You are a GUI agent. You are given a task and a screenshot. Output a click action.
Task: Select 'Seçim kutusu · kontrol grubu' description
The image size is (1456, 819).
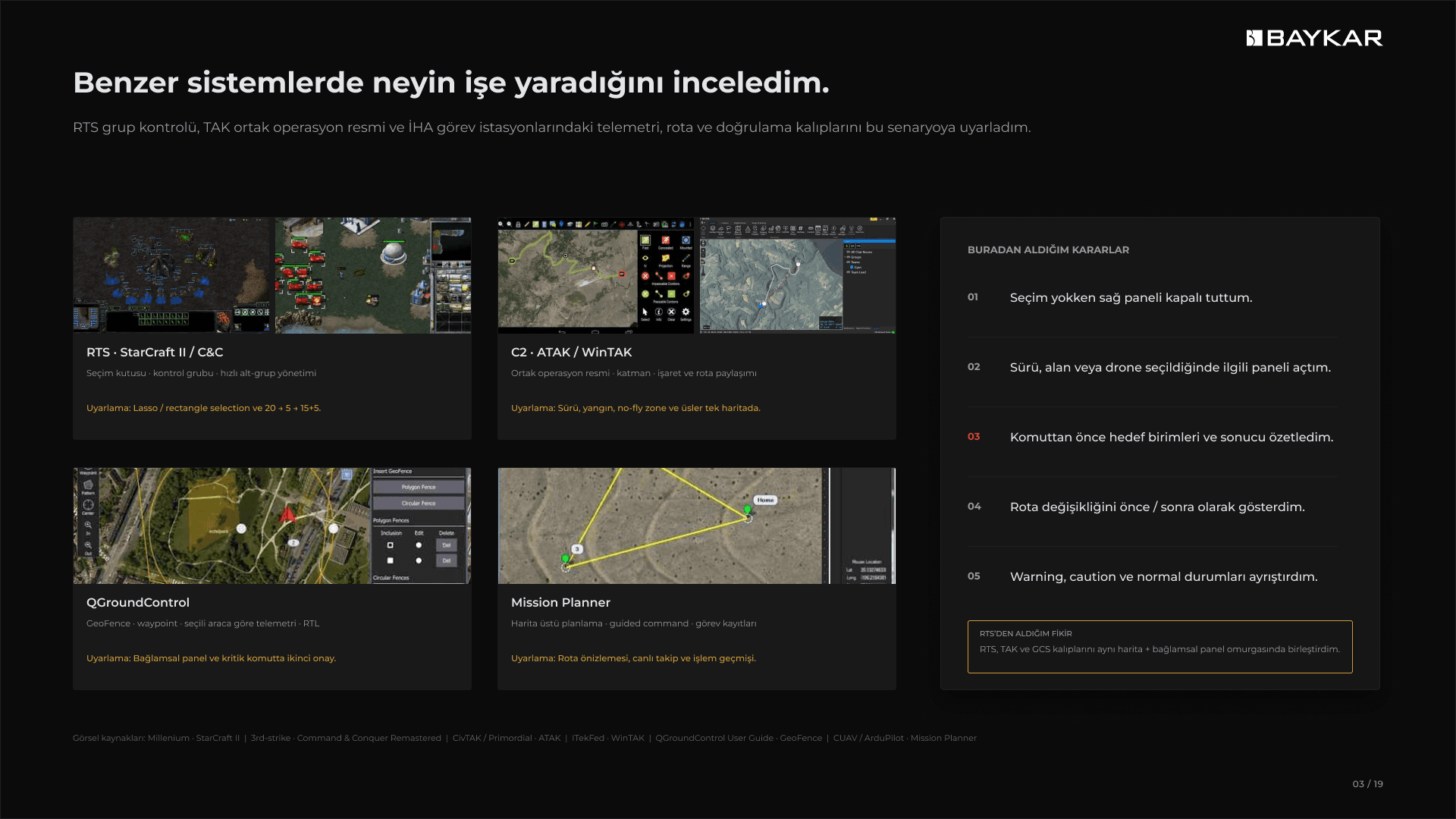201,373
